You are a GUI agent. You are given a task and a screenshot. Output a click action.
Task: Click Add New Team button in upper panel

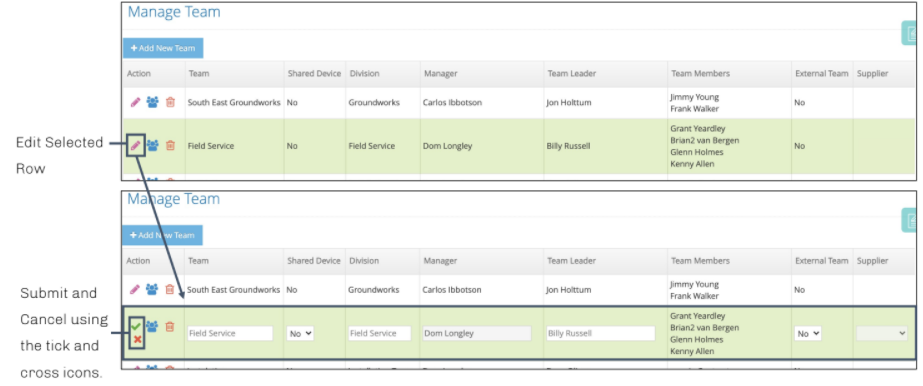tap(163, 48)
